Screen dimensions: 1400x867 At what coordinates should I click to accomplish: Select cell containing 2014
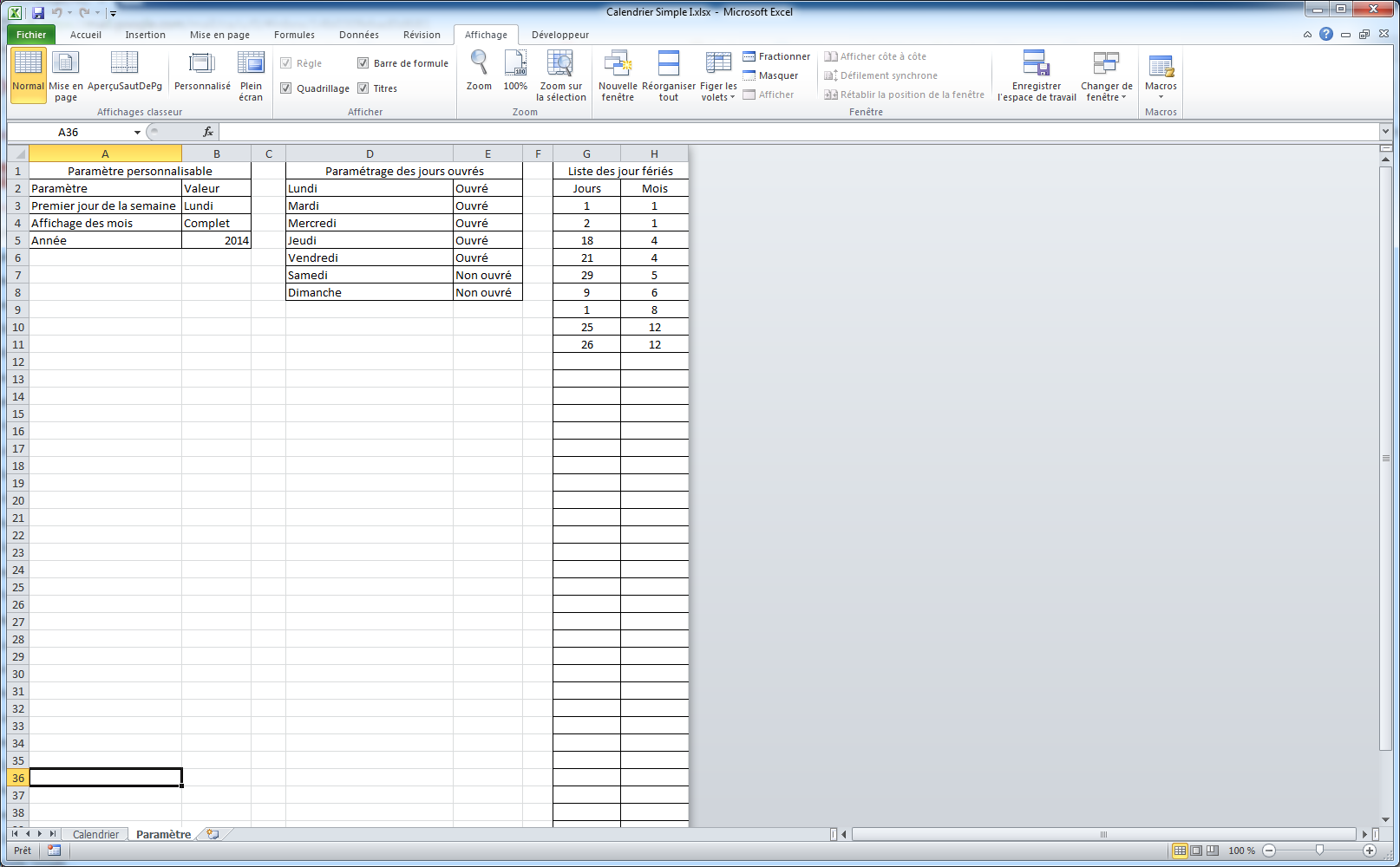point(216,240)
